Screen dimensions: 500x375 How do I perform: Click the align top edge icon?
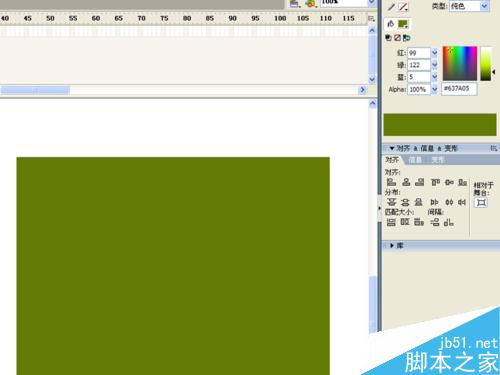[435, 182]
